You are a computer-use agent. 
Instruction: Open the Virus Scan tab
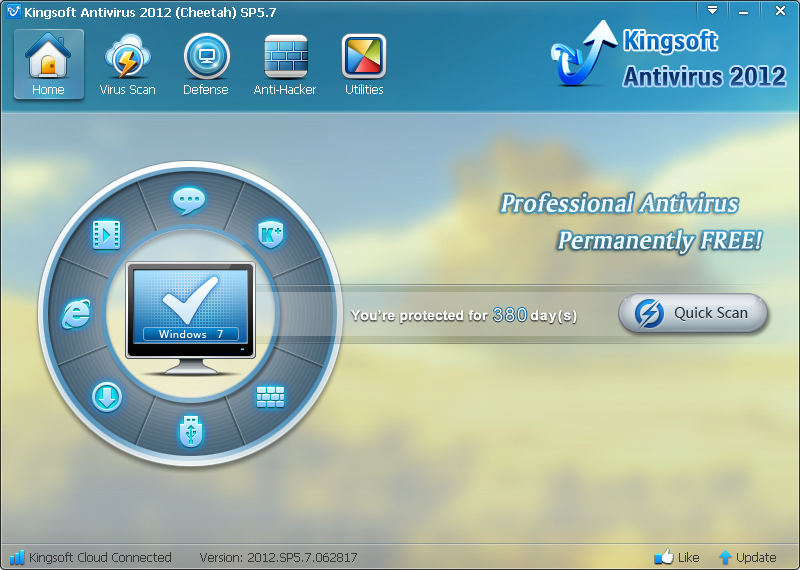pos(127,66)
